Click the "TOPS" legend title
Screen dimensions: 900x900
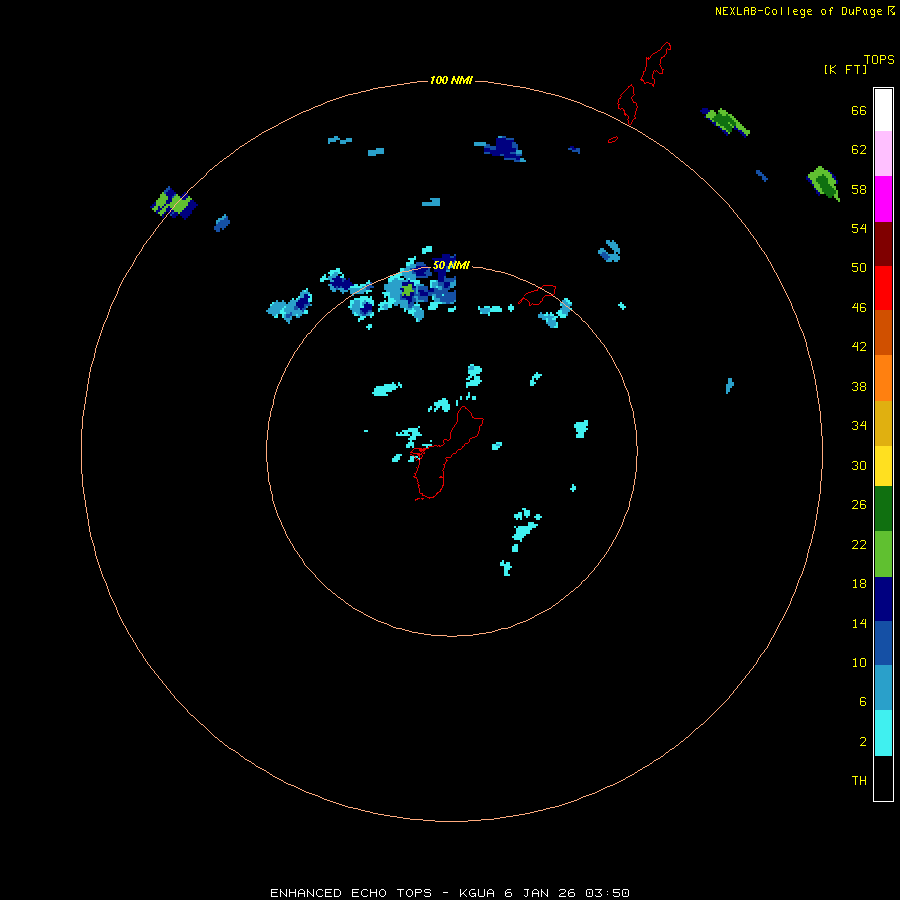(x=879, y=59)
